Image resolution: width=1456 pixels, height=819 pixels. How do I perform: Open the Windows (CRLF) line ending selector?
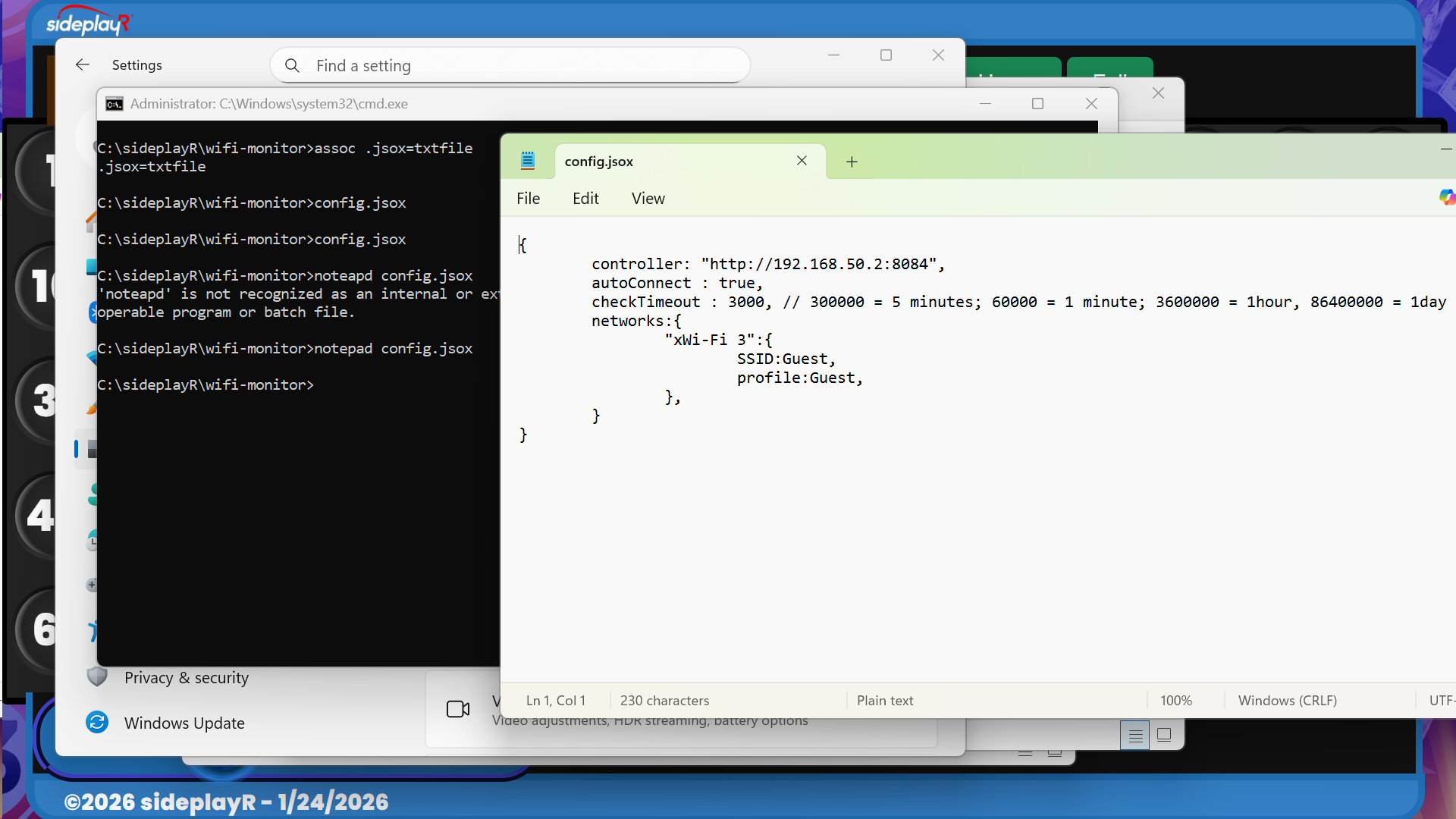pos(1287,701)
